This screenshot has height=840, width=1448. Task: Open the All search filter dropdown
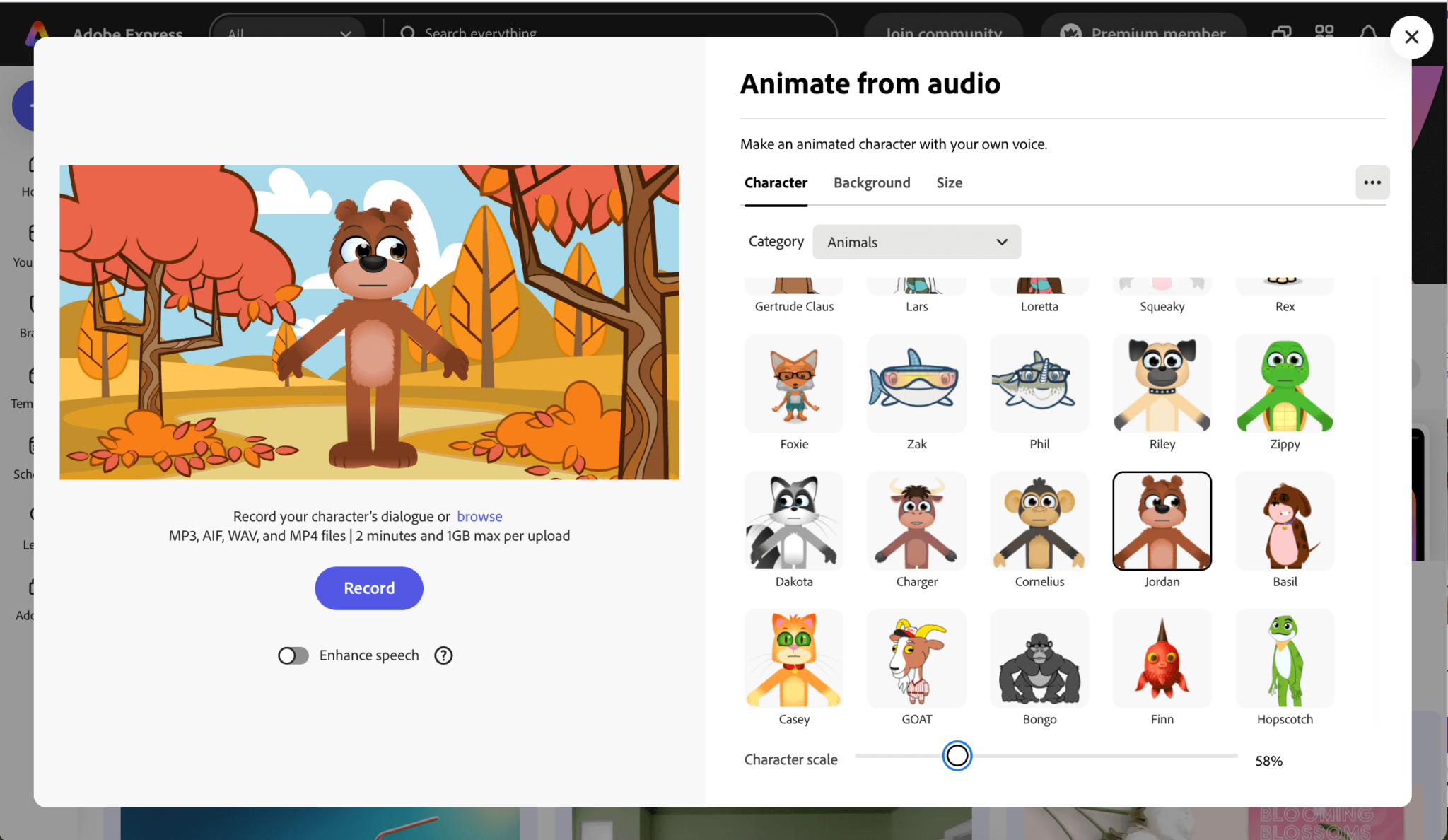288,33
